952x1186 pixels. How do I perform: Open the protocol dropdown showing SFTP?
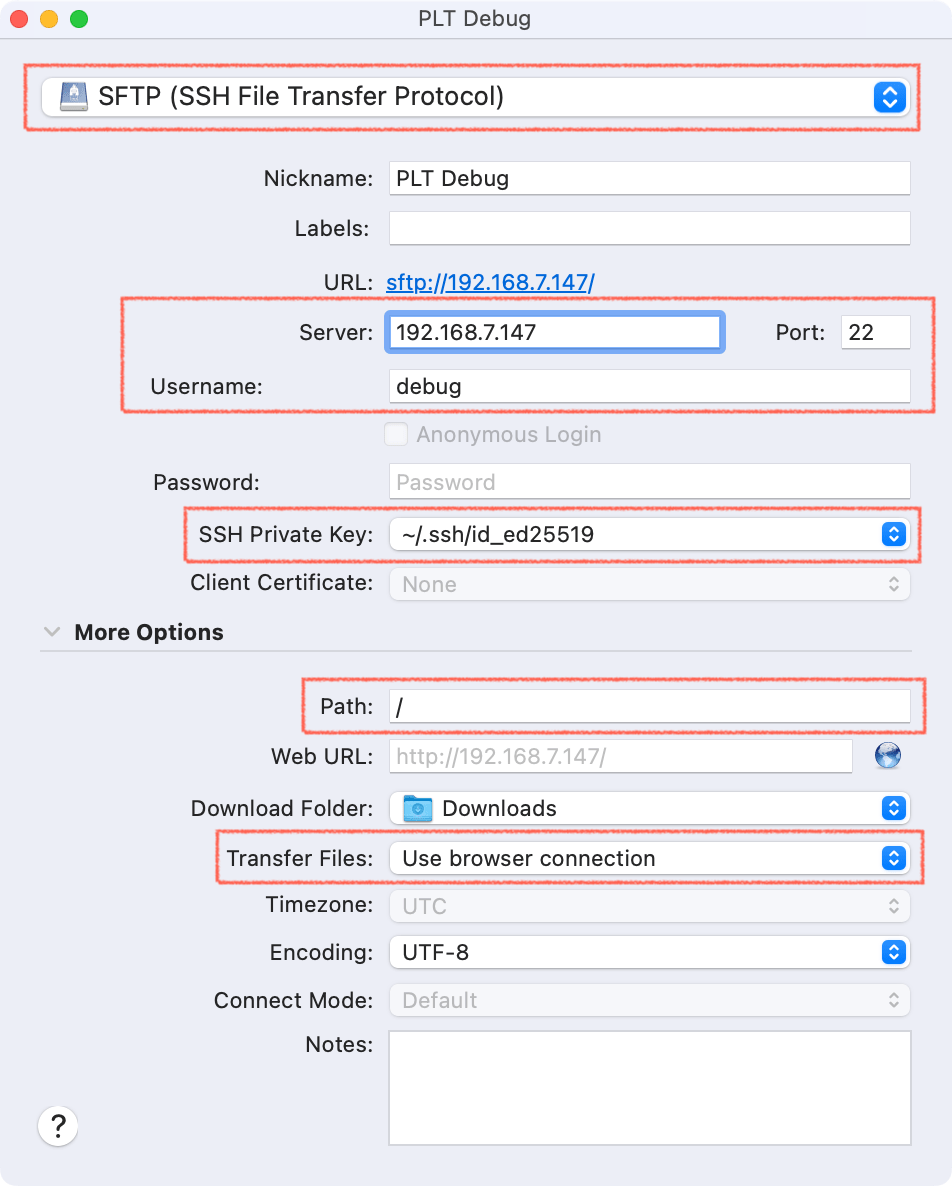click(475, 97)
